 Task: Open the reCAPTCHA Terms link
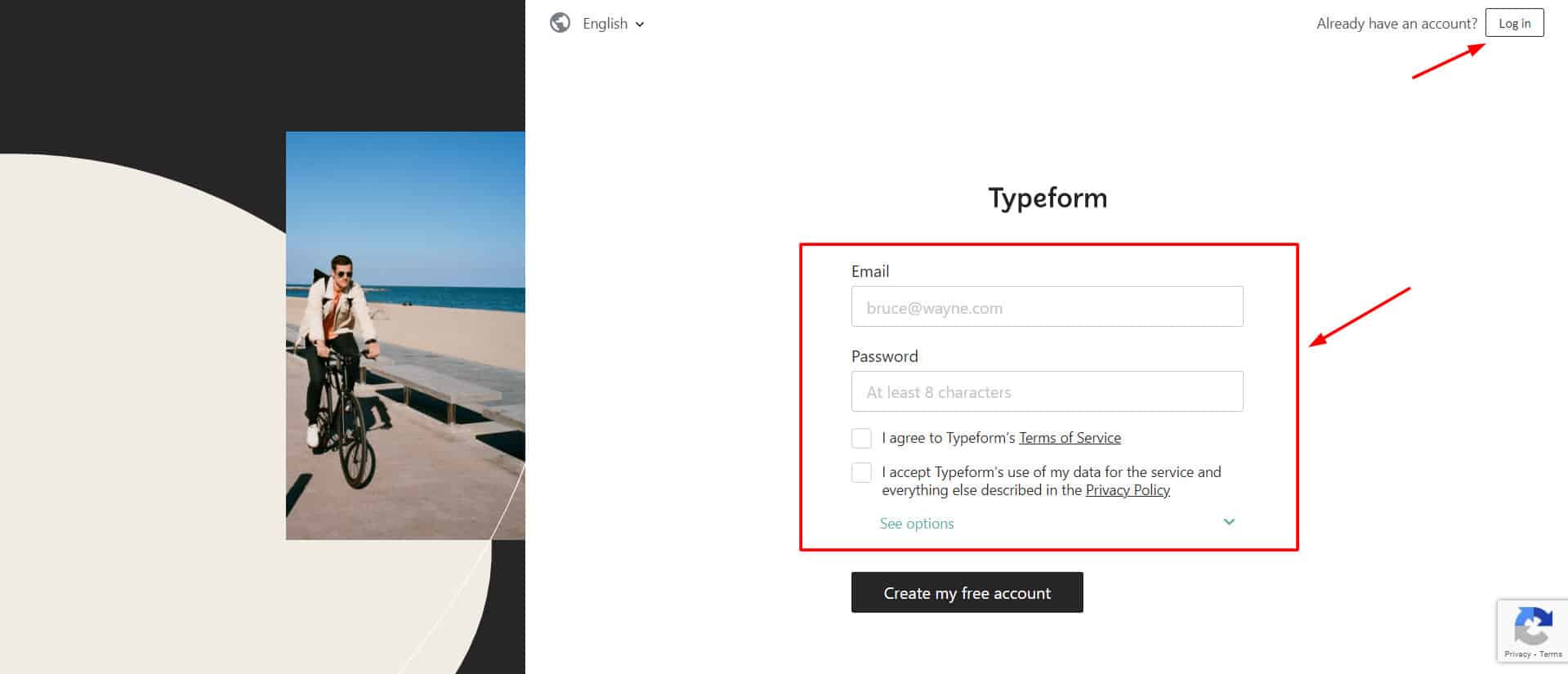pos(1551,654)
